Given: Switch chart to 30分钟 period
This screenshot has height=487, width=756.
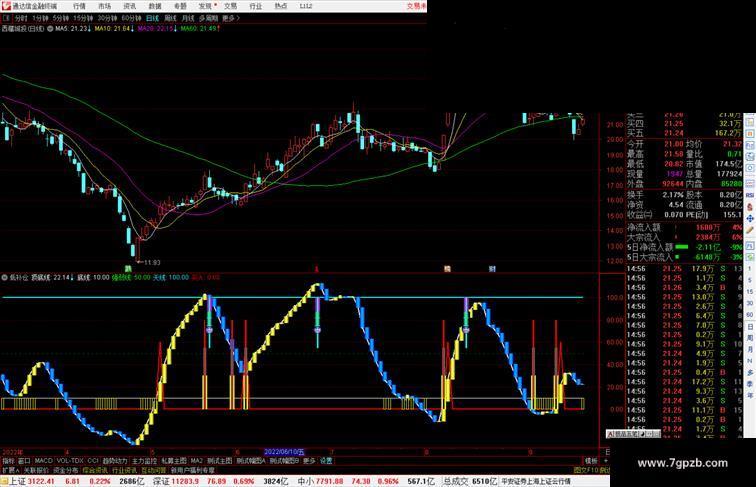Looking at the screenshot, I should click(107, 18).
